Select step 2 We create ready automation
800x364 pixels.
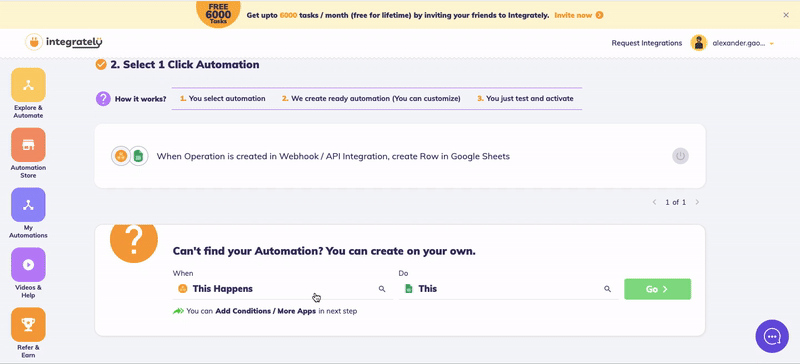[371, 99]
